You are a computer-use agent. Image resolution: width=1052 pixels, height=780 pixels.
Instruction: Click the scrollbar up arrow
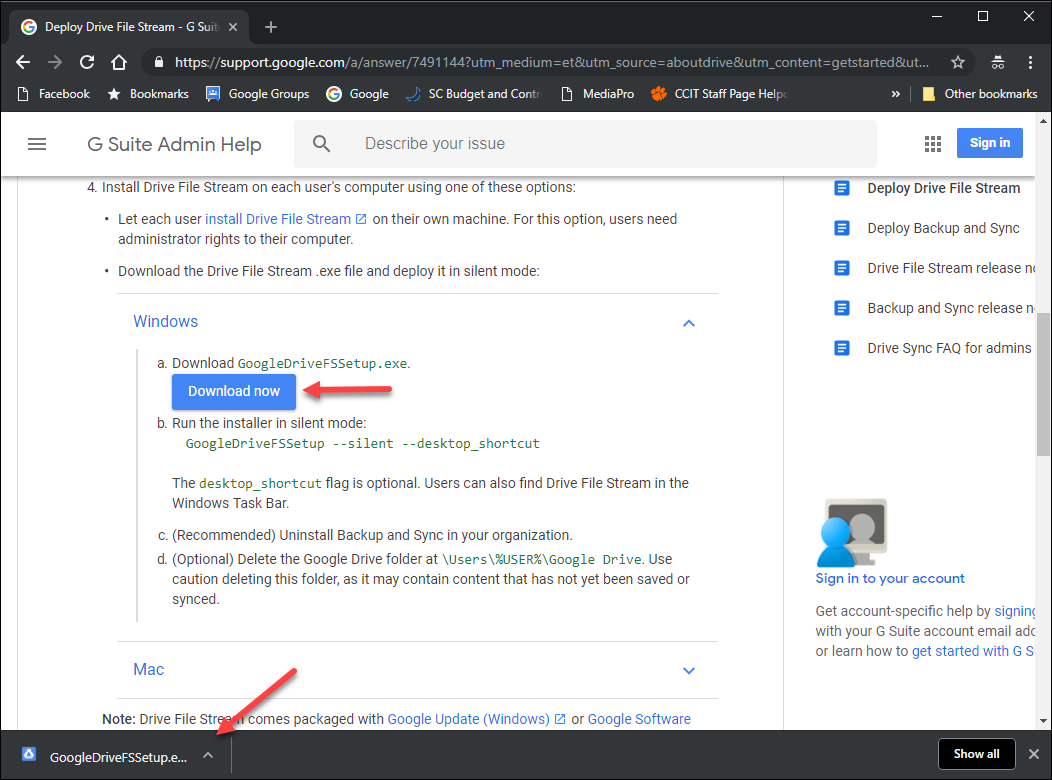click(1043, 122)
